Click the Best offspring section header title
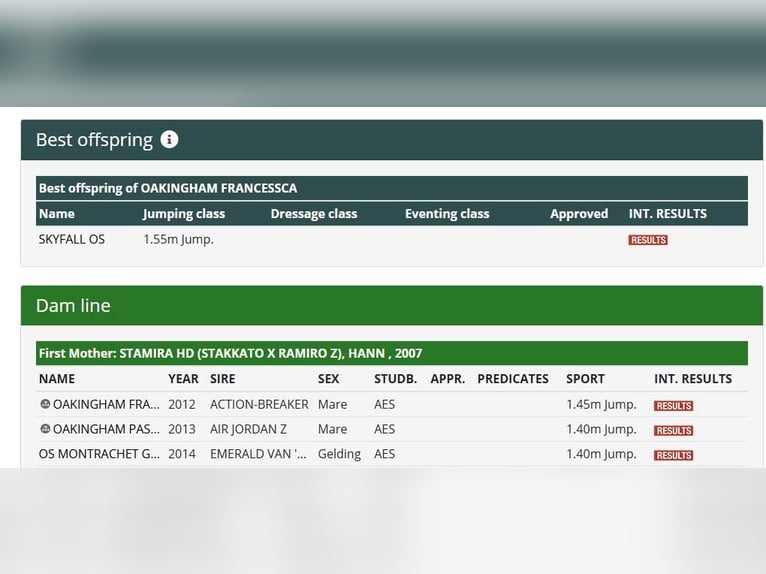The width and height of the screenshot is (766, 574). tap(94, 140)
